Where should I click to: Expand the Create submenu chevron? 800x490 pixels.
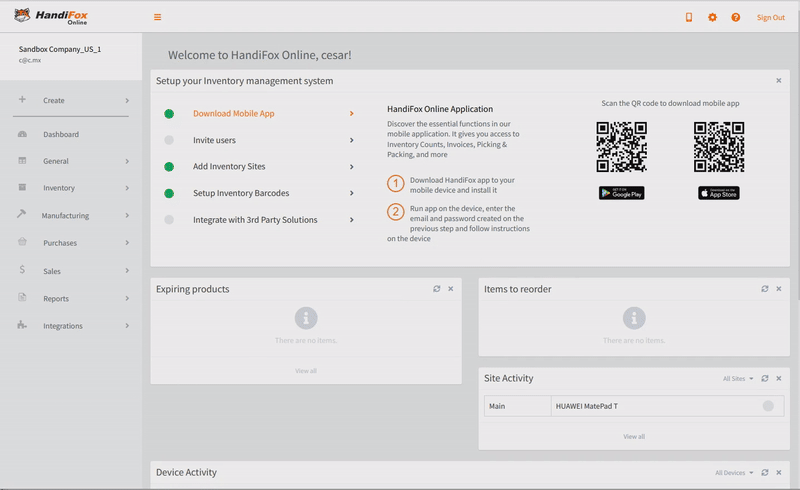point(127,101)
